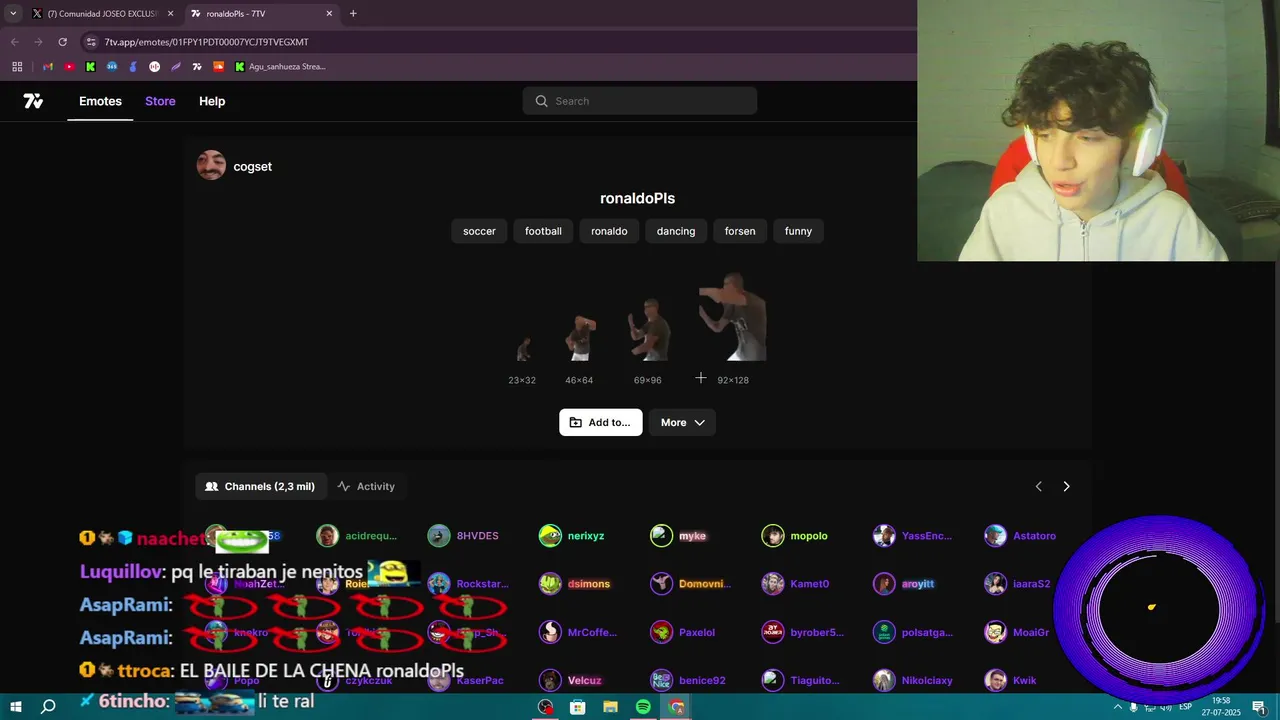1280x720 pixels.
Task: Switch to the Channels (2,3 mil) tab
Action: [260, 486]
